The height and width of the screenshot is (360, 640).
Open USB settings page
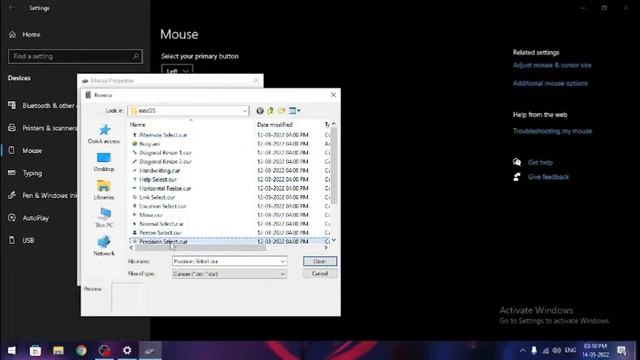[x=22, y=240]
